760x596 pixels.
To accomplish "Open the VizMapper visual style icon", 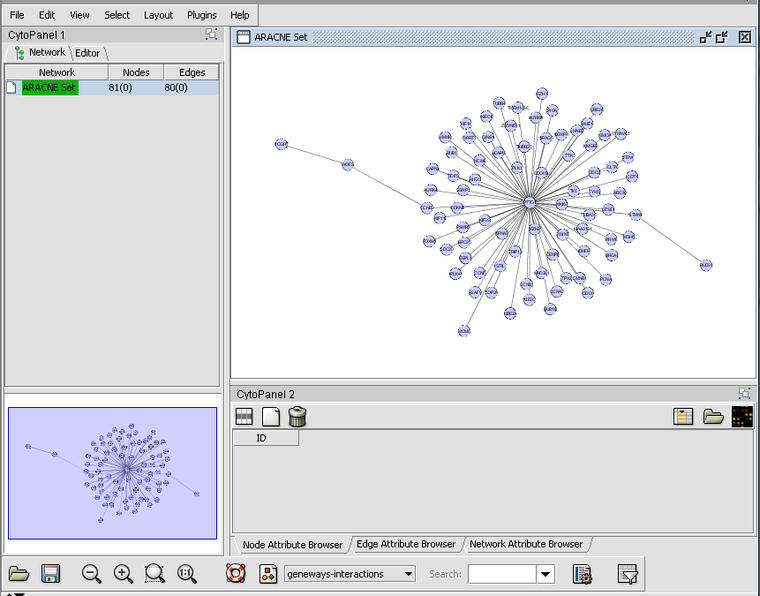I will tap(267, 574).
